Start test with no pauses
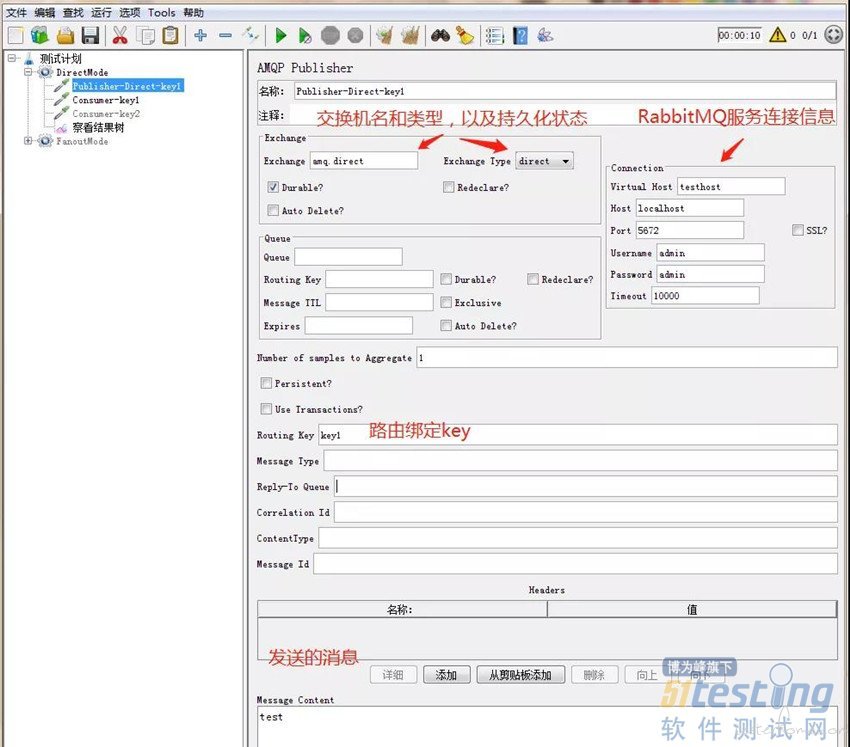Screen dimensions: 850x747 pyautogui.click(x=305, y=36)
